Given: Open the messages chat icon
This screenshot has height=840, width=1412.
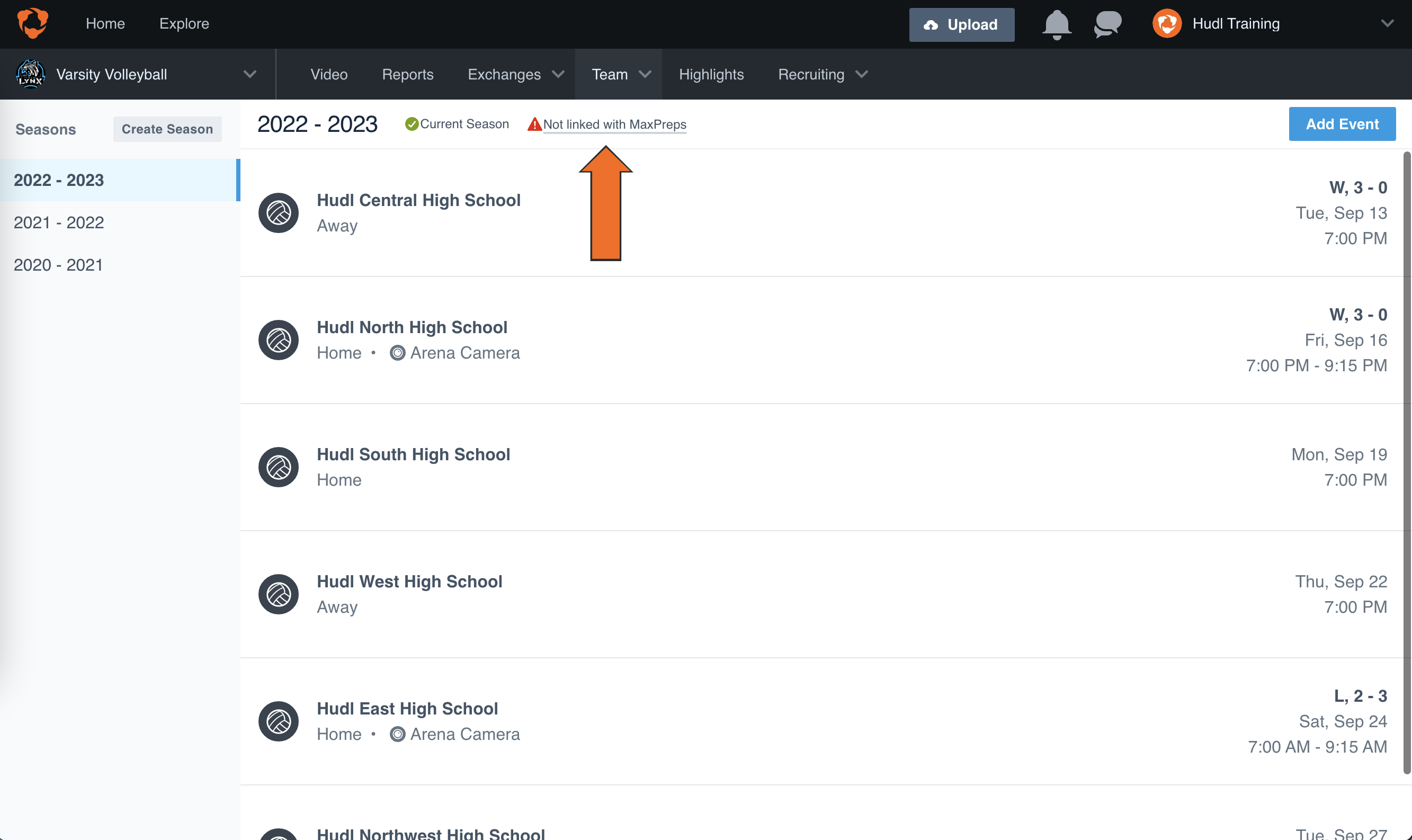Looking at the screenshot, I should pos(1107,24).
